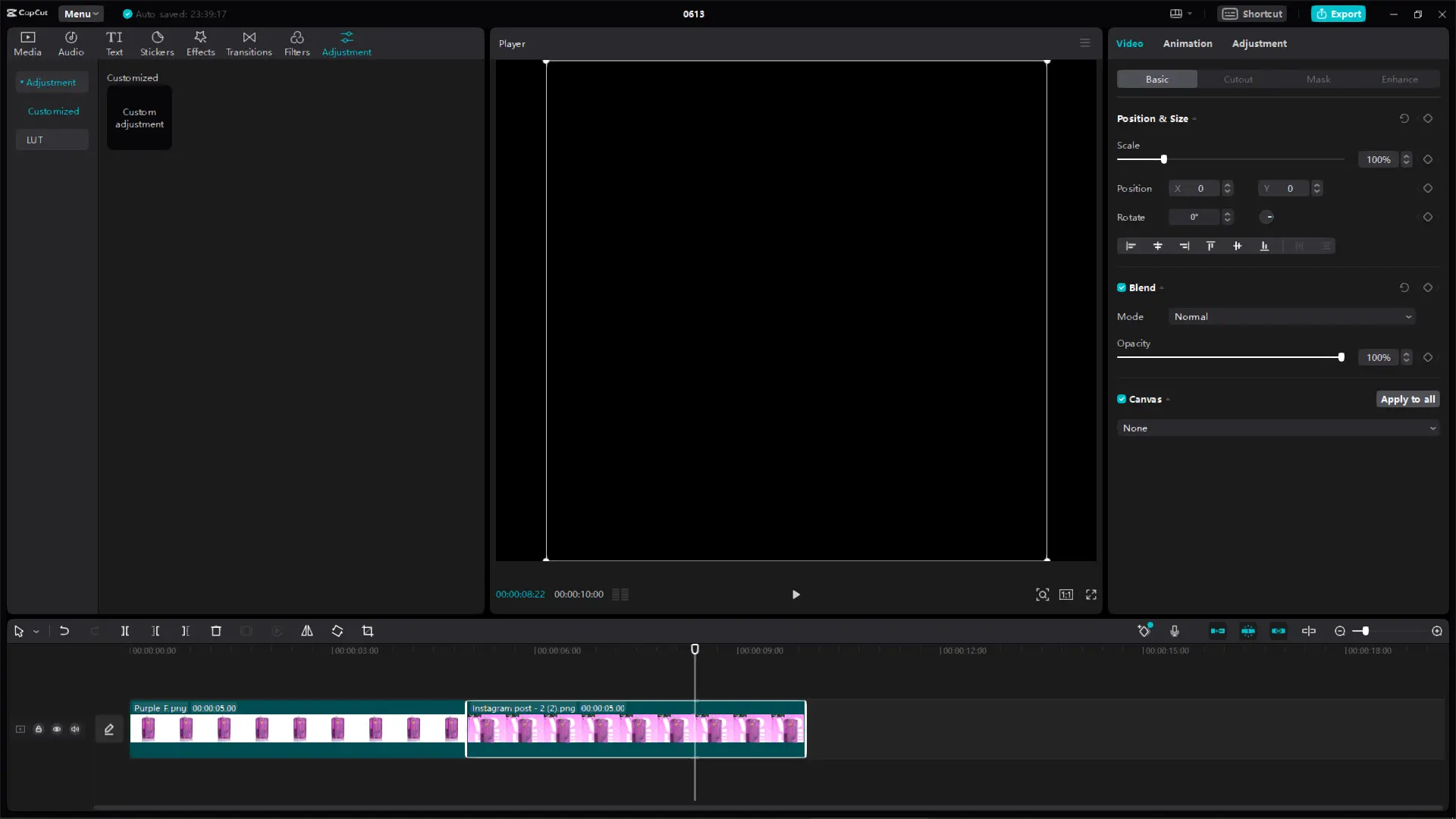
Task: Click the delete segment icon in toolbar
Action: [x=216, y=631]
